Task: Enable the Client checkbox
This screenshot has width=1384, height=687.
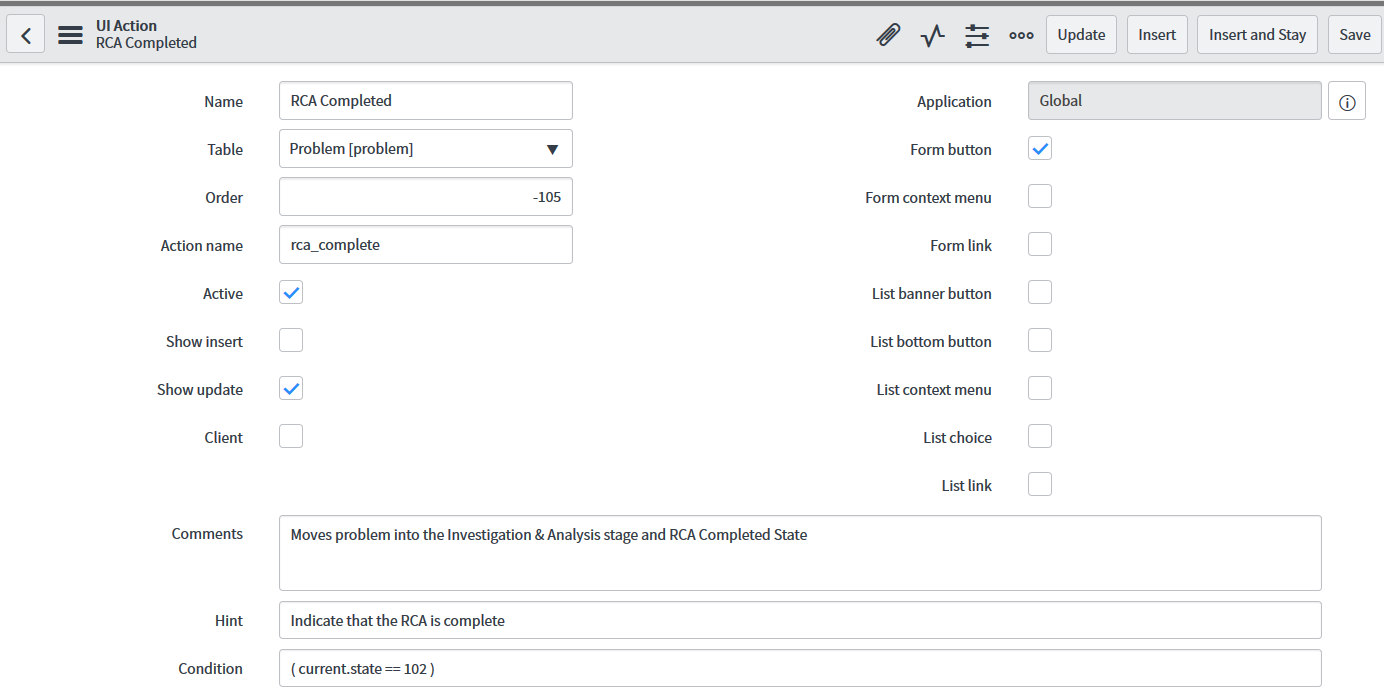Action: [291, 437]
